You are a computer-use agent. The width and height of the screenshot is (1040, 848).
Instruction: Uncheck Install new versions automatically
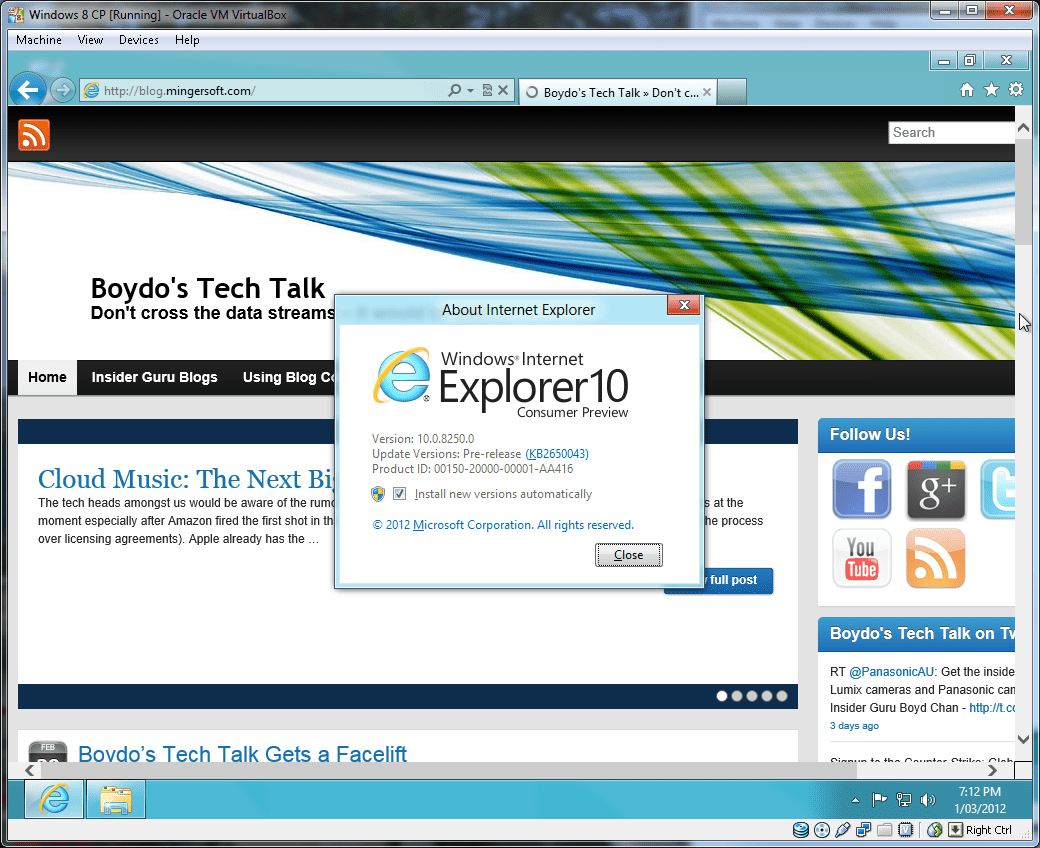click(399, 493)
